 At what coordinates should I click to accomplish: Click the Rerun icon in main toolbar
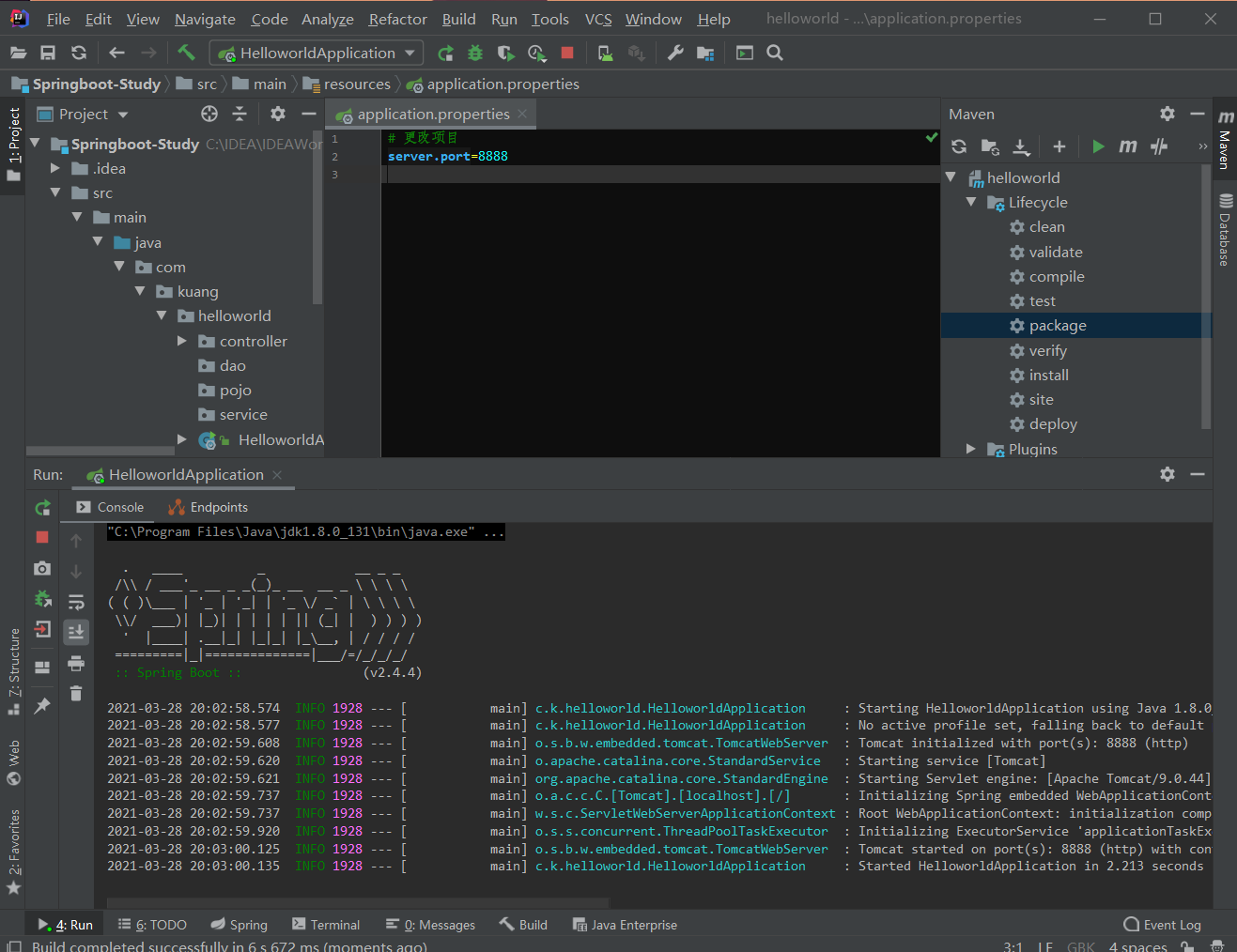point(446,54)
